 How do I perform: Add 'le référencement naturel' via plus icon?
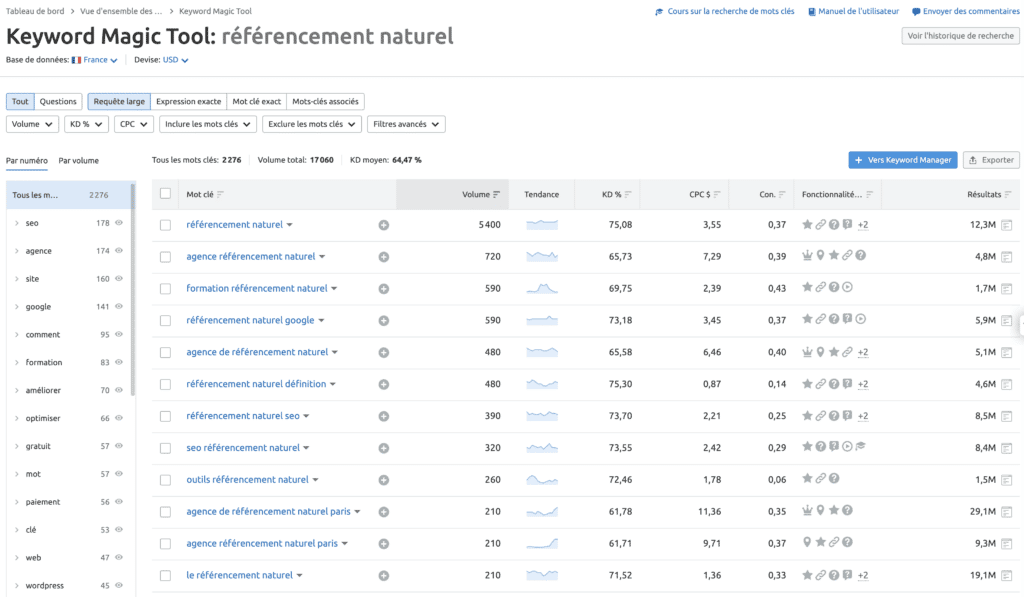coord(384,575)
